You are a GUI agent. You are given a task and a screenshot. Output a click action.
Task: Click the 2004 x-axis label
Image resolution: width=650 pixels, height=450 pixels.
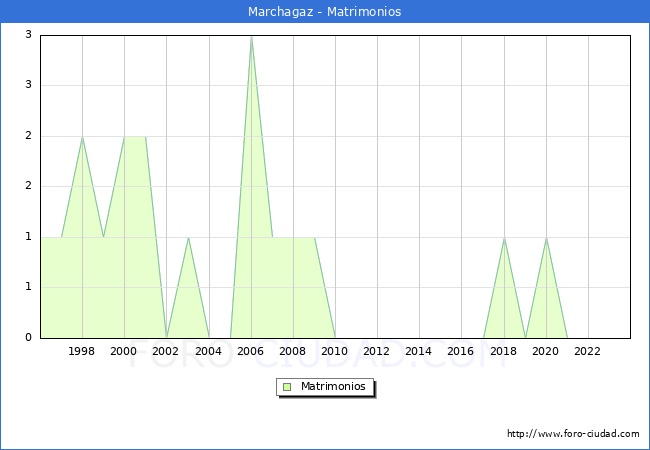tap(209, 351)
